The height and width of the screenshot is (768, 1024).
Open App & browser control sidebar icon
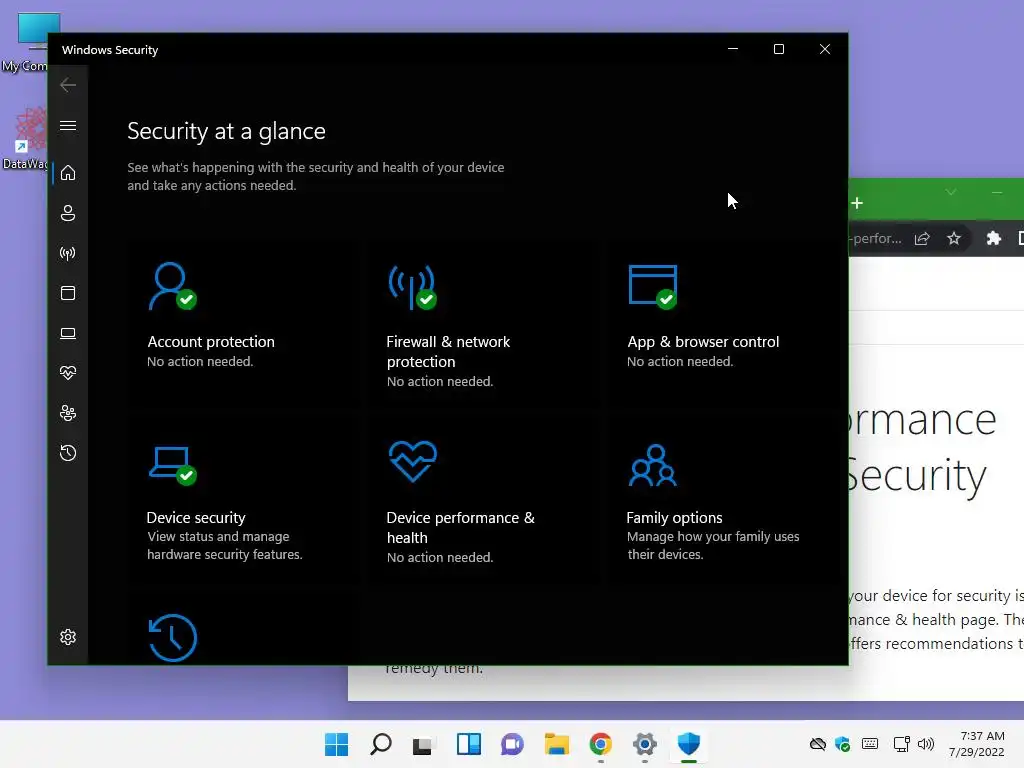(x=68, y=293)
